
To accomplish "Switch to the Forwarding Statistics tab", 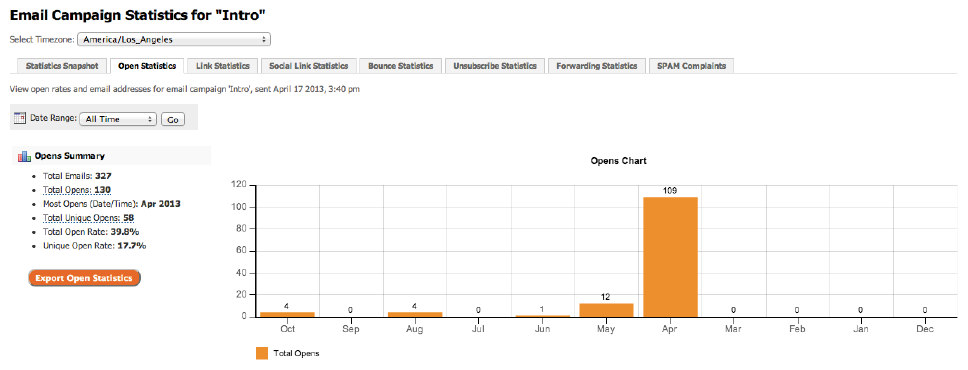I will pyautogui.click(x=597, y=66).
